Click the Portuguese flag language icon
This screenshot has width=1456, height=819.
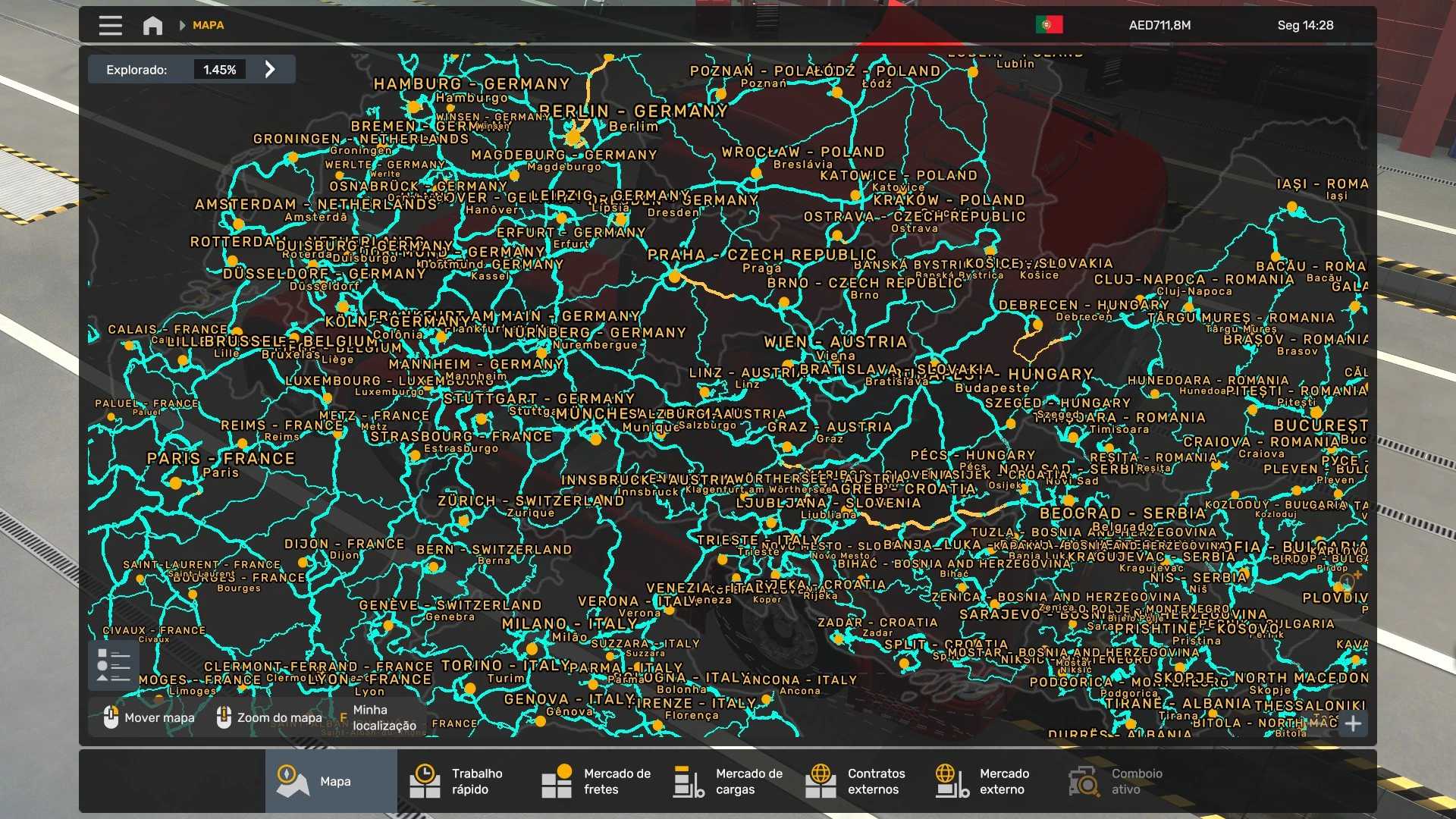(1049, 25)
